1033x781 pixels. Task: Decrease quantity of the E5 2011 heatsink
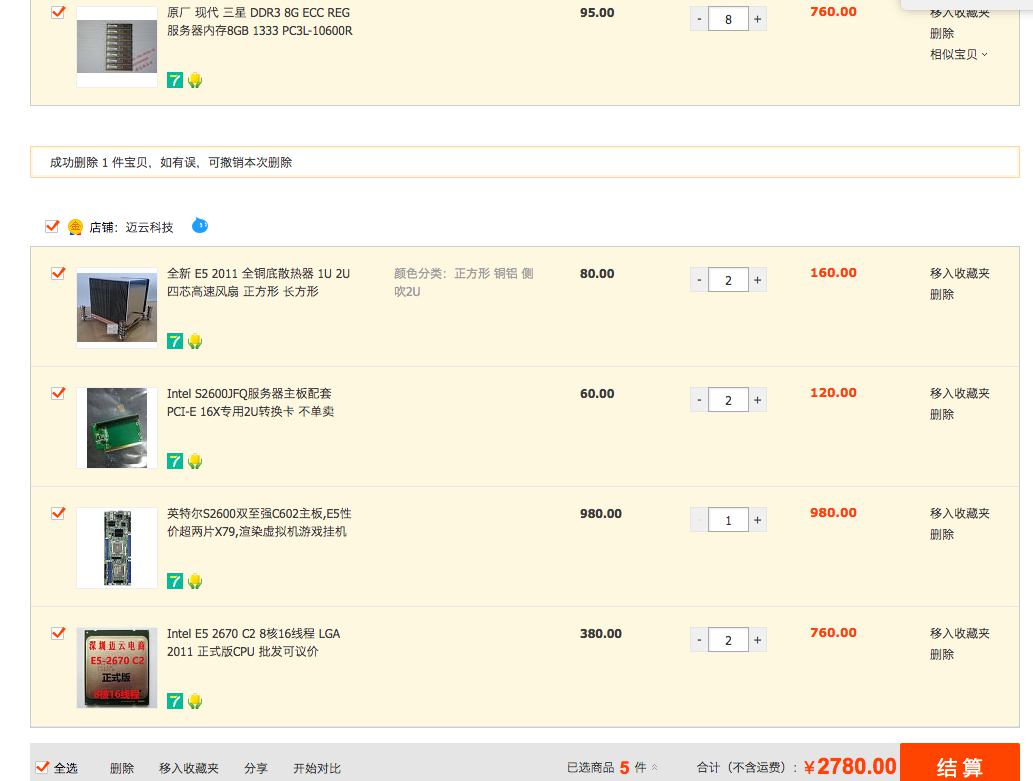pyautogui.click(x=699, y=280)
